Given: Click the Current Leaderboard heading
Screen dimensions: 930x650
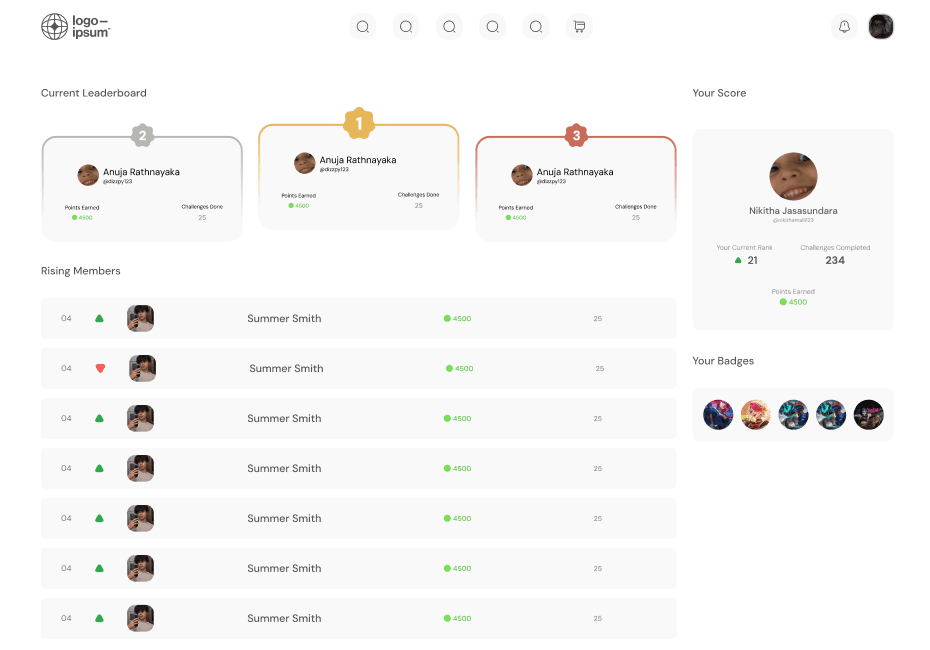Looking at the screenshot, I should [94, 93].
